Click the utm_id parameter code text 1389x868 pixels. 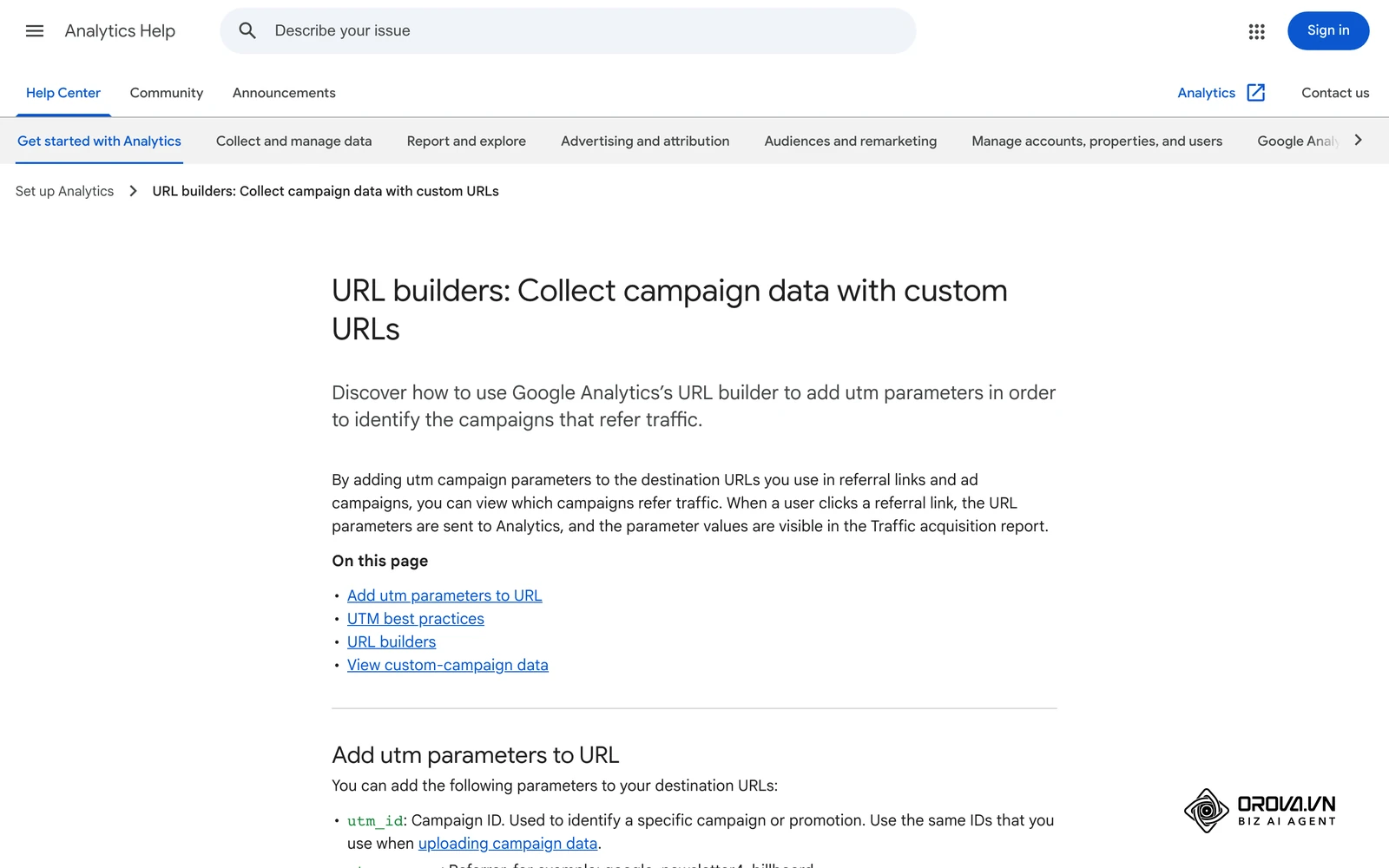375,821
